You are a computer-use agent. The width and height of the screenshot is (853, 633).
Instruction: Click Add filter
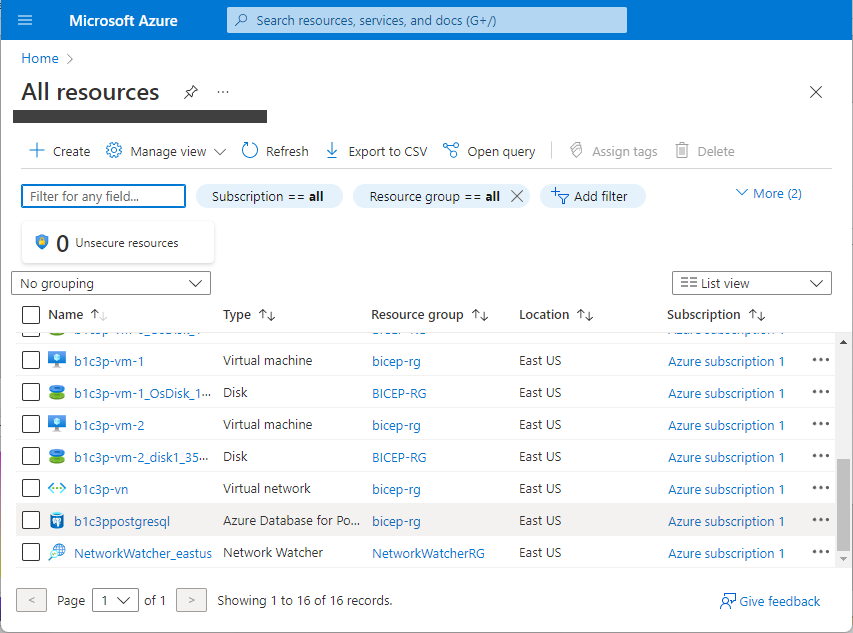[x=592, y=196]
